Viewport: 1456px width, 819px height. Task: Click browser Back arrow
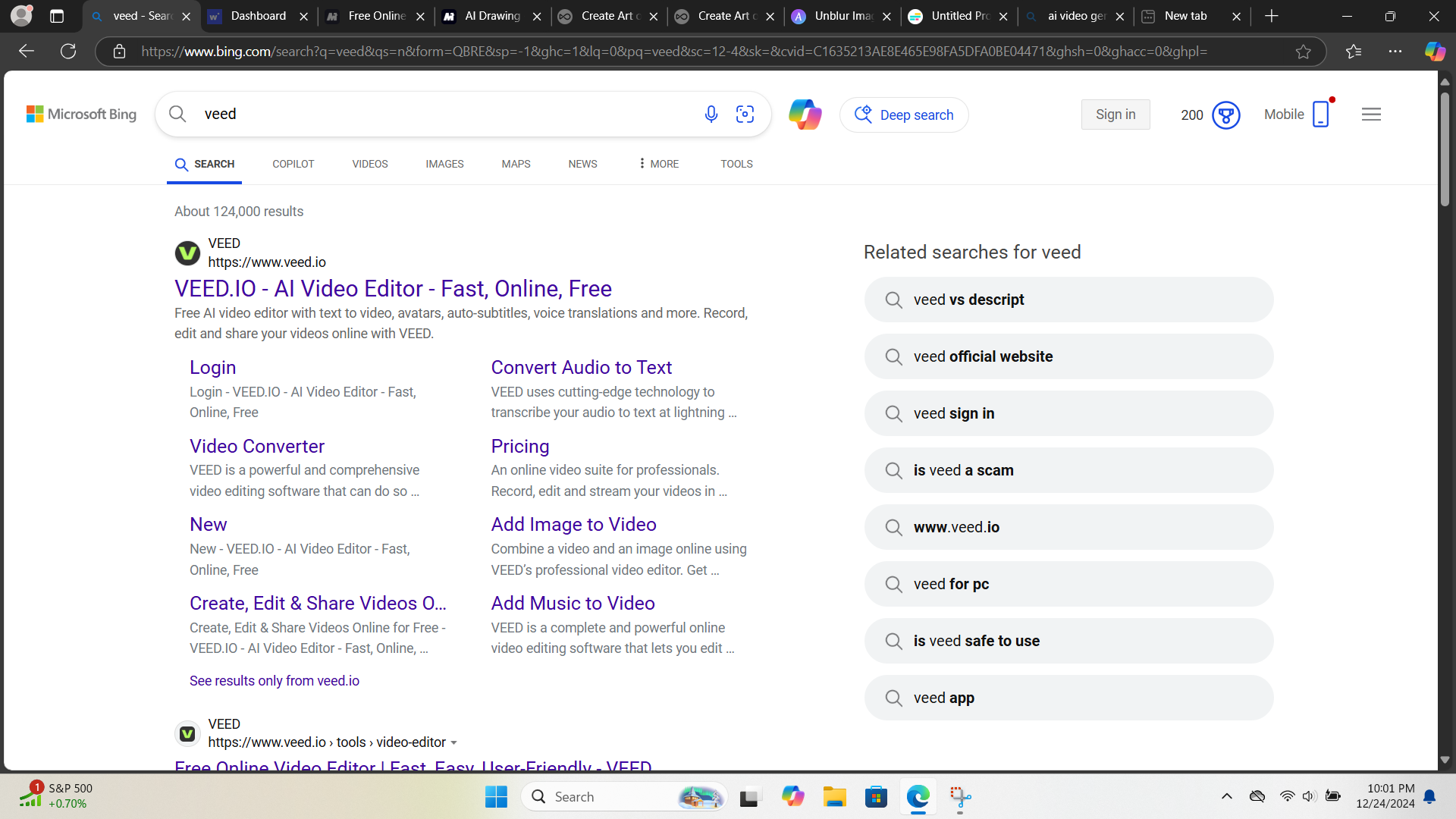click(27, 52)
